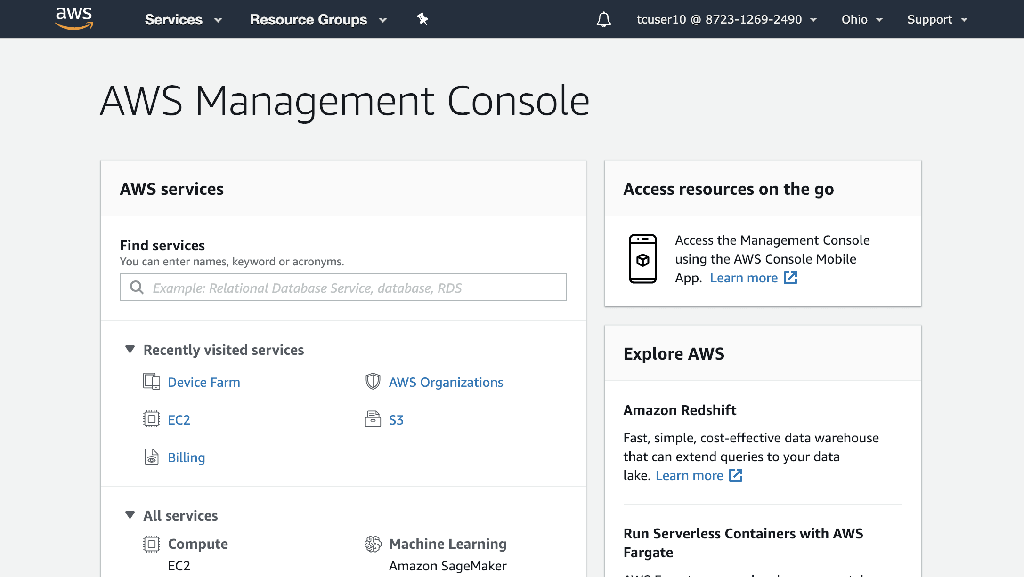Click the pin shortcuts icon
The image size is (1024, 577).
[x=423, y=19]
